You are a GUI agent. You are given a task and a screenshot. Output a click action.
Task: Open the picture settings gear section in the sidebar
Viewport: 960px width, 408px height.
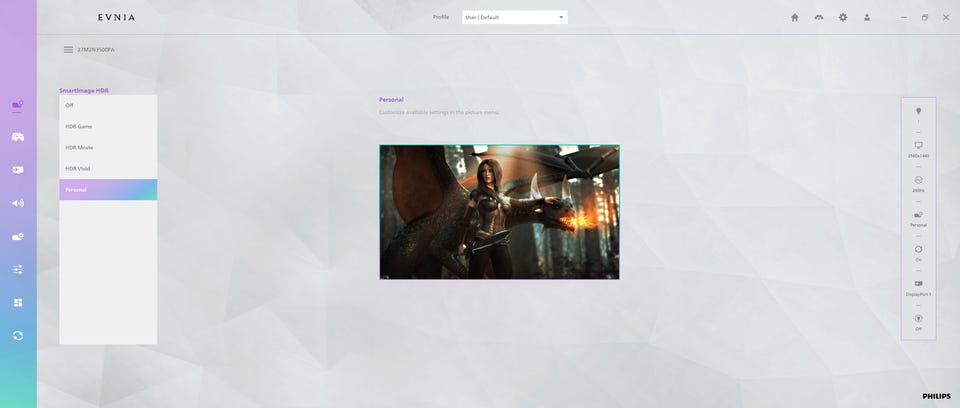click(x=18, y=236)
